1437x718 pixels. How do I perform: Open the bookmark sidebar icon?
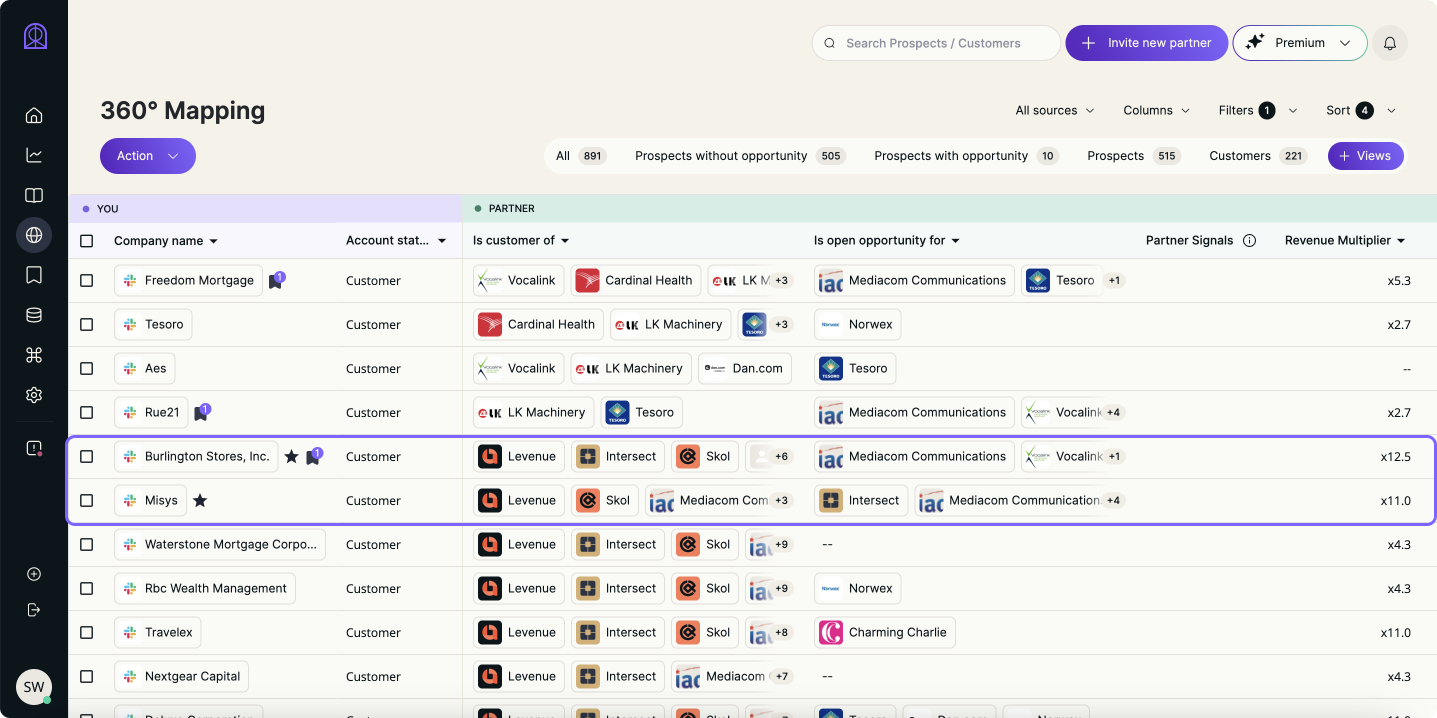(34, 275)
